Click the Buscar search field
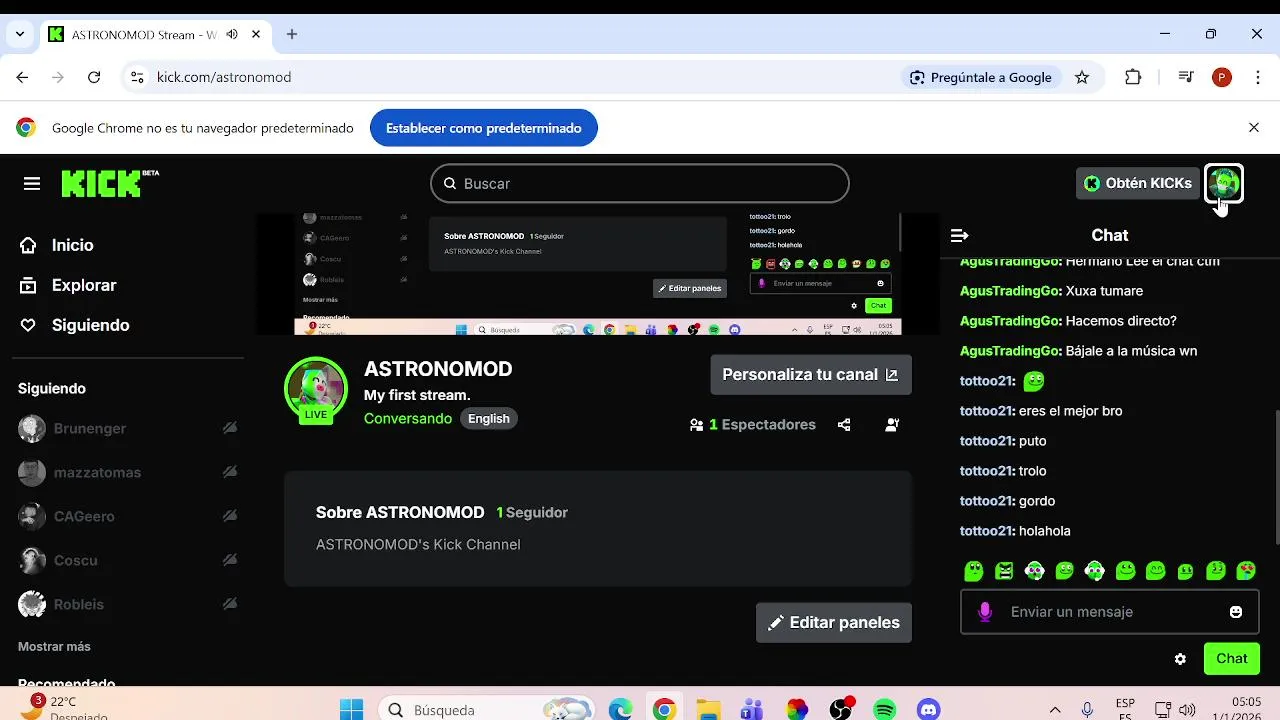 tap(640, 184)
